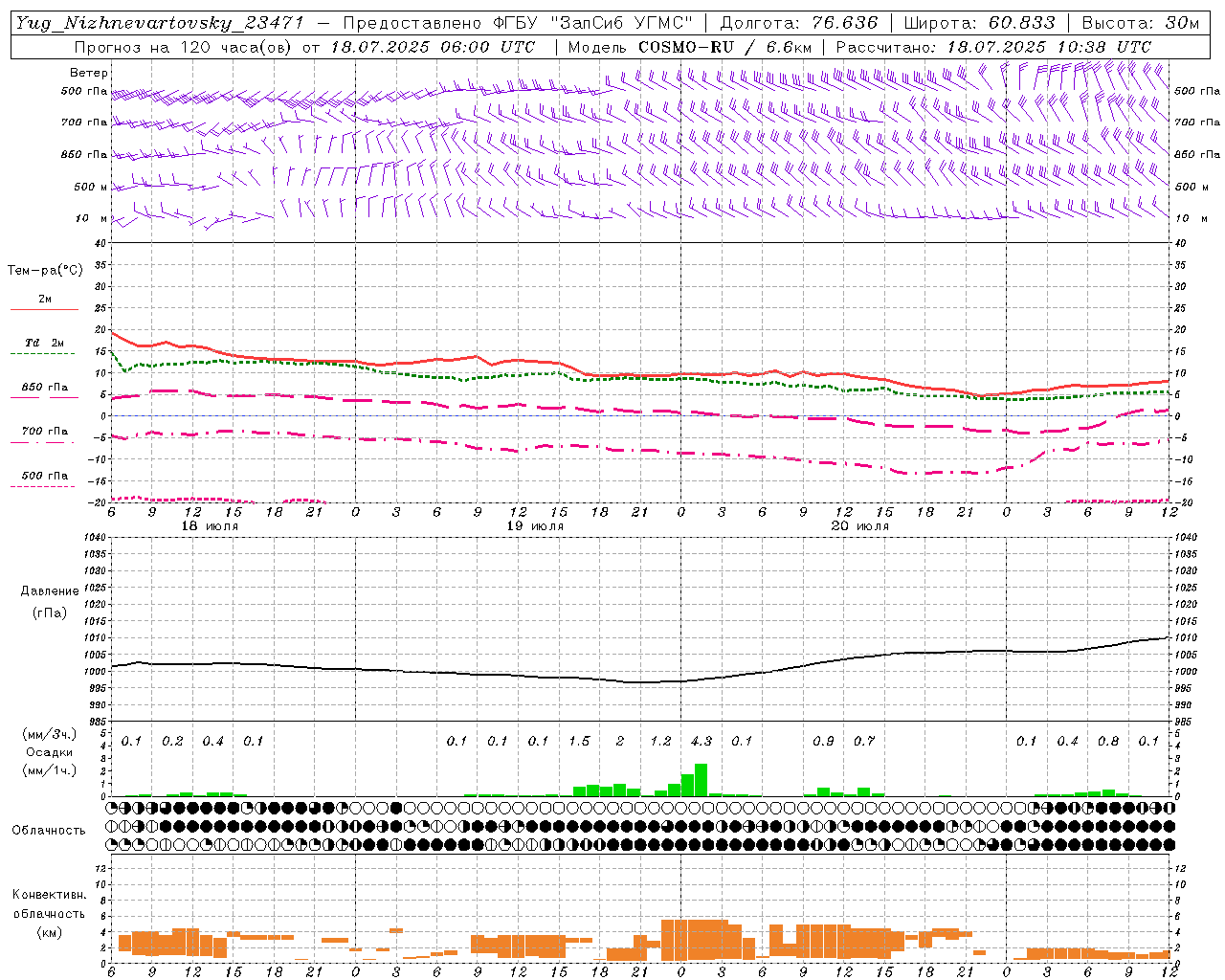Click the 18 июля date label
The image size is (1225, 980).
210,526
